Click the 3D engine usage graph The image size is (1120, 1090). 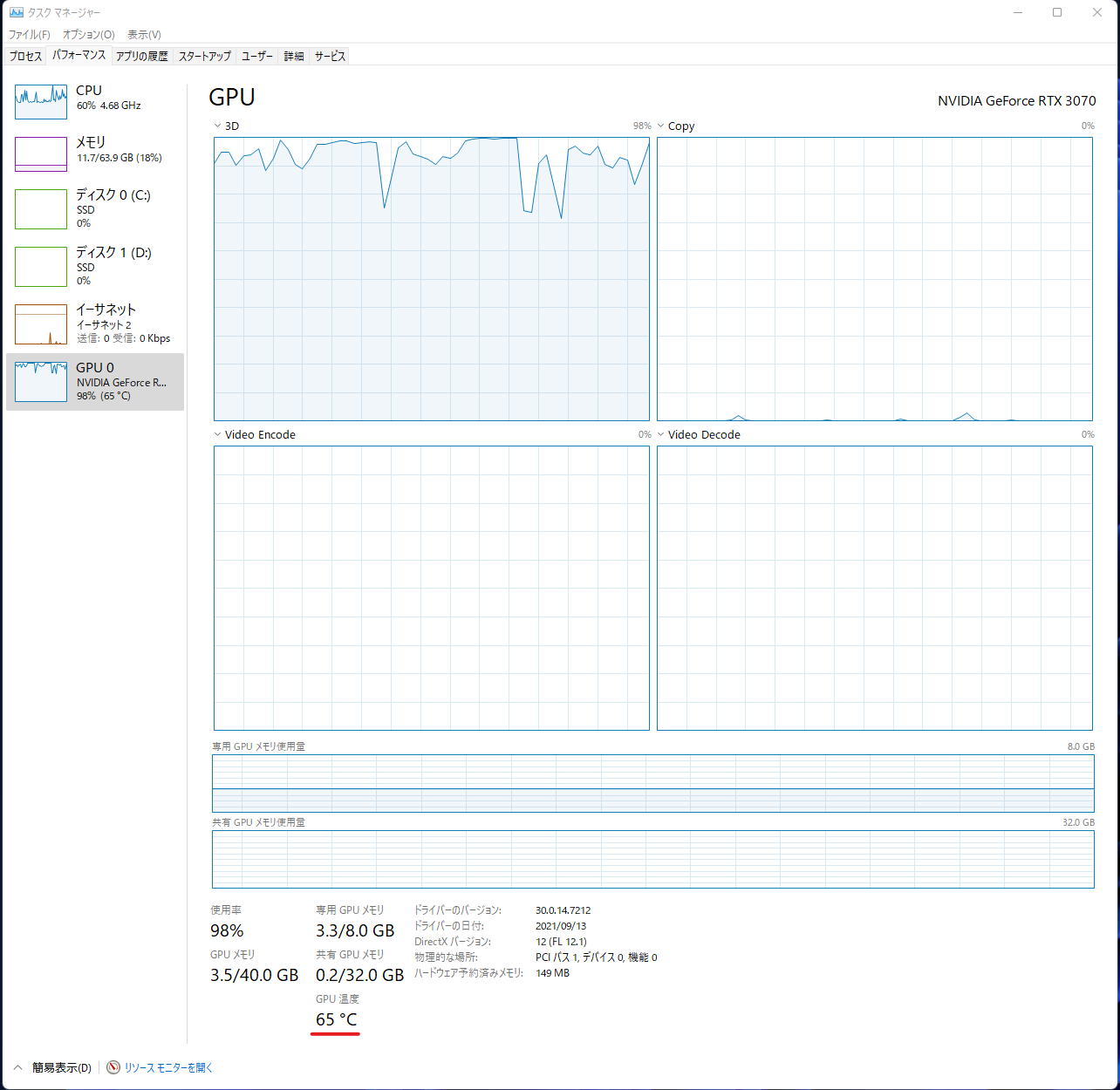[432, 279]
